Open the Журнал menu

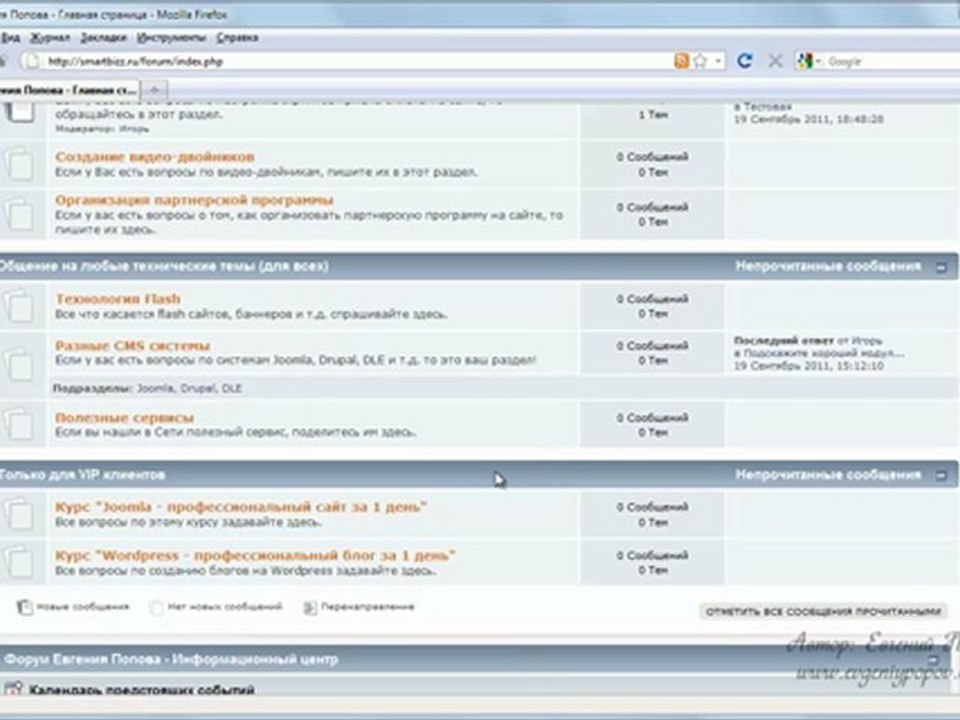[x=50, y=38]
